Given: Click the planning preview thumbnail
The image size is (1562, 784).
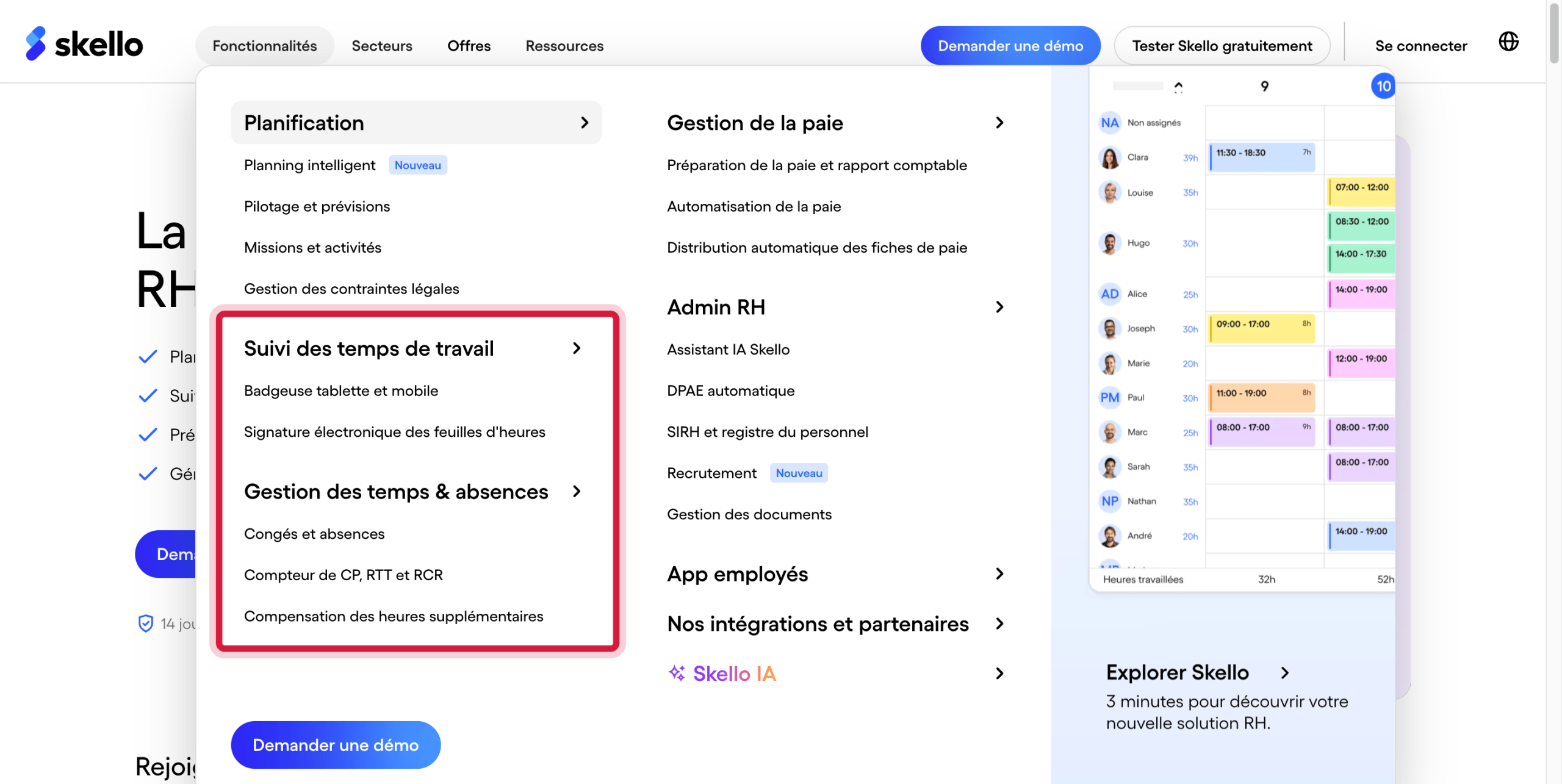Looking at the screenshot, I should coord(1242,329).
